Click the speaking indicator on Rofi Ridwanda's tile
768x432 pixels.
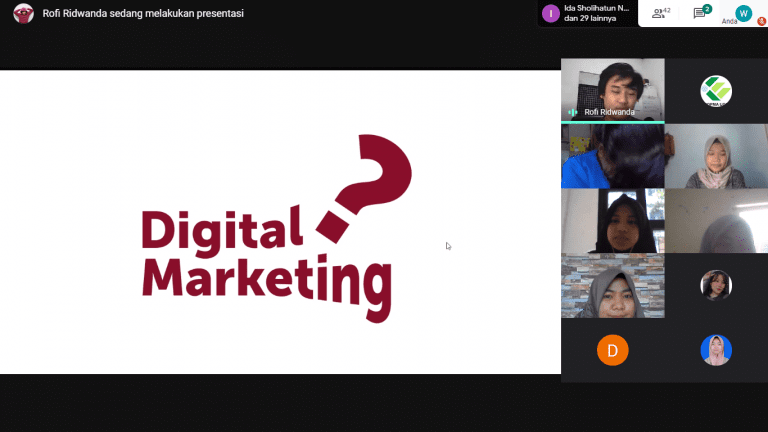[x=572, y=112]
